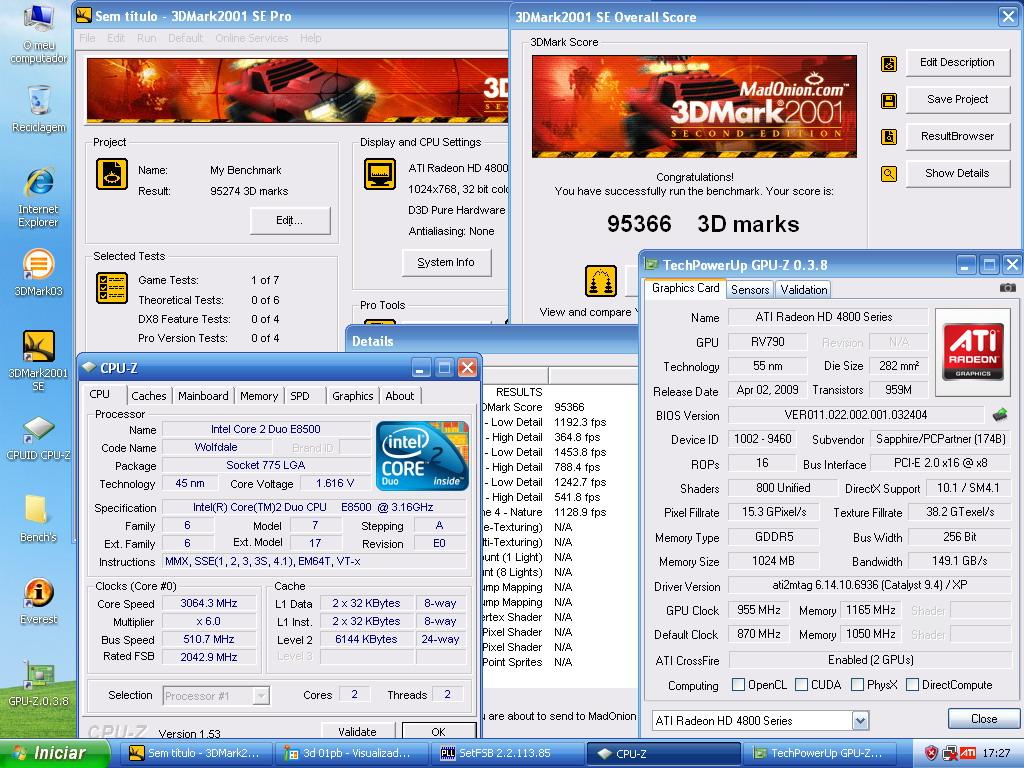Toggle the CUDA checkbox in GPU-Z
Image resolution: width=1024 pixels, height=768 pixels.
tap(801, 684)
